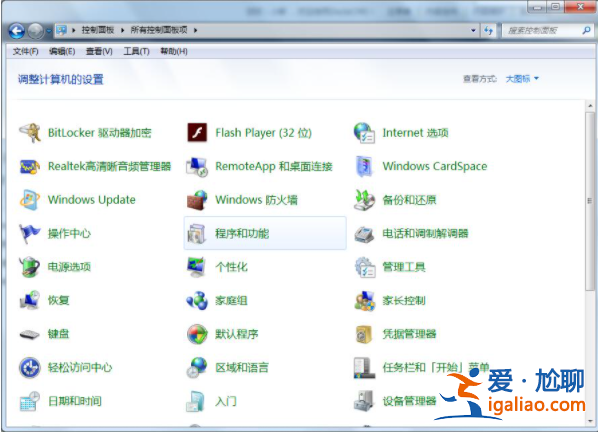Open the 程序和功能 icon

(197, 233)
